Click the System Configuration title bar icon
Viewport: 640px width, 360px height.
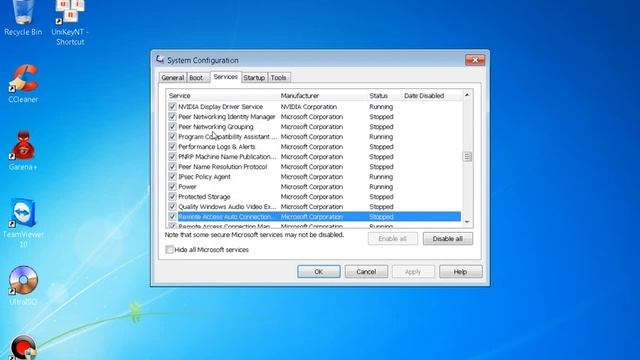160,60
